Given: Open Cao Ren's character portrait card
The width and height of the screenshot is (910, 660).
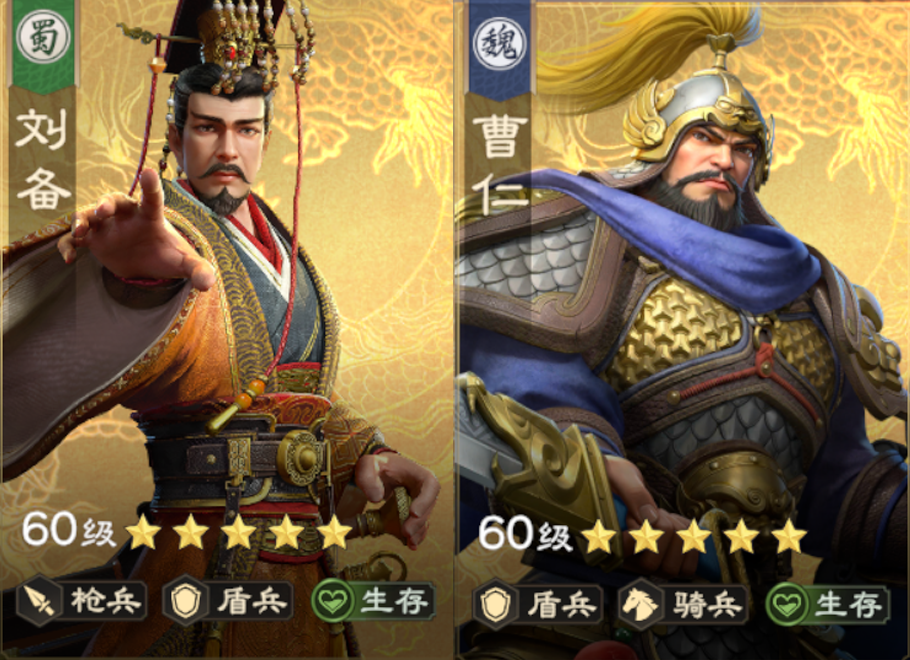Looking at the screenshot, I should 684,329.
